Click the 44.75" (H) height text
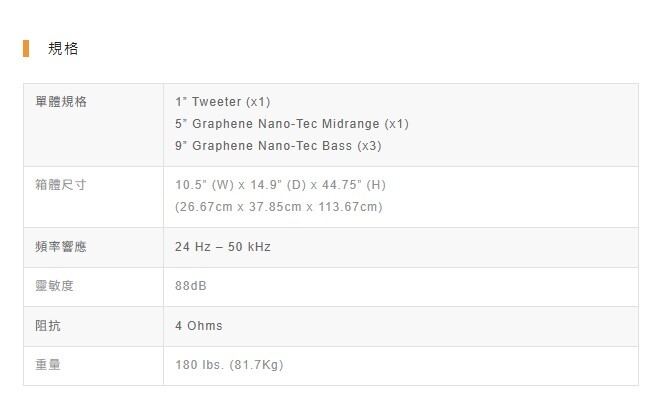Image resolution: width=653 pixels, height=405 pixels. click(x=354, y=185)
